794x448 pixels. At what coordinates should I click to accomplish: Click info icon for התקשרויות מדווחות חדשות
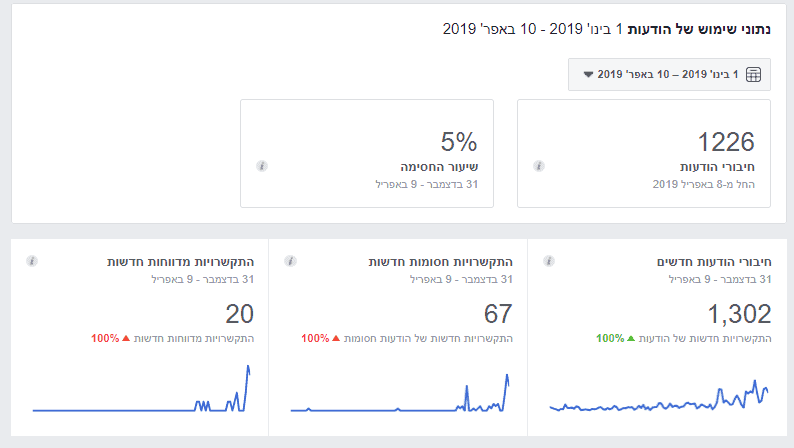(32, 261)
